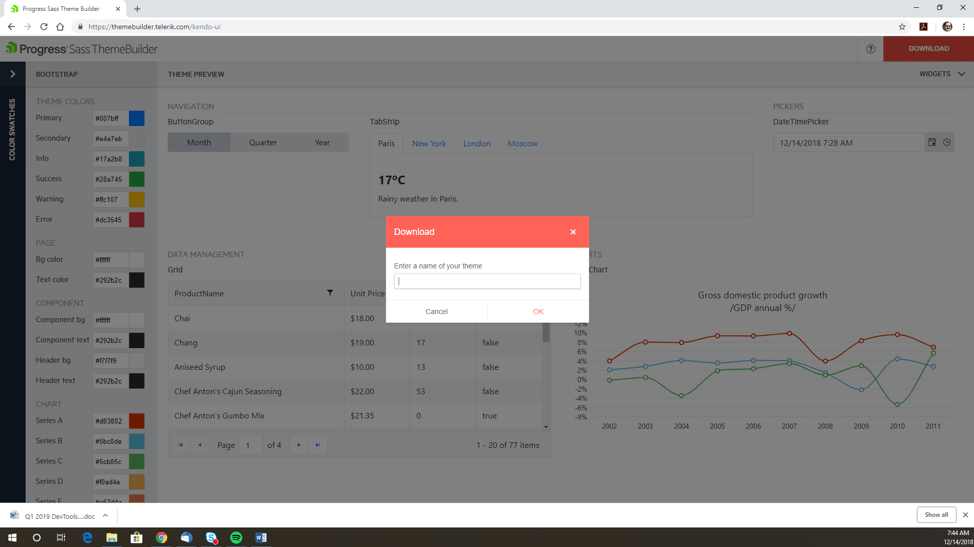Confirm download with OK button
The image size is (974, 547).
(x=538, y=312)
